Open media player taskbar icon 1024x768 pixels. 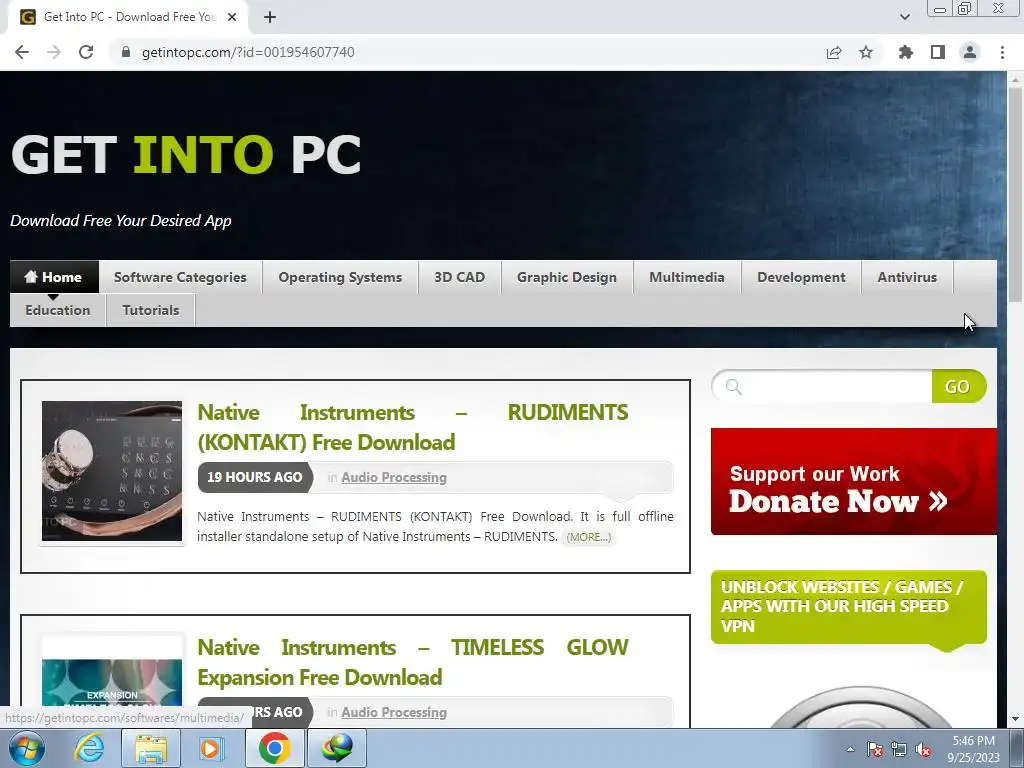pos(211,748)
